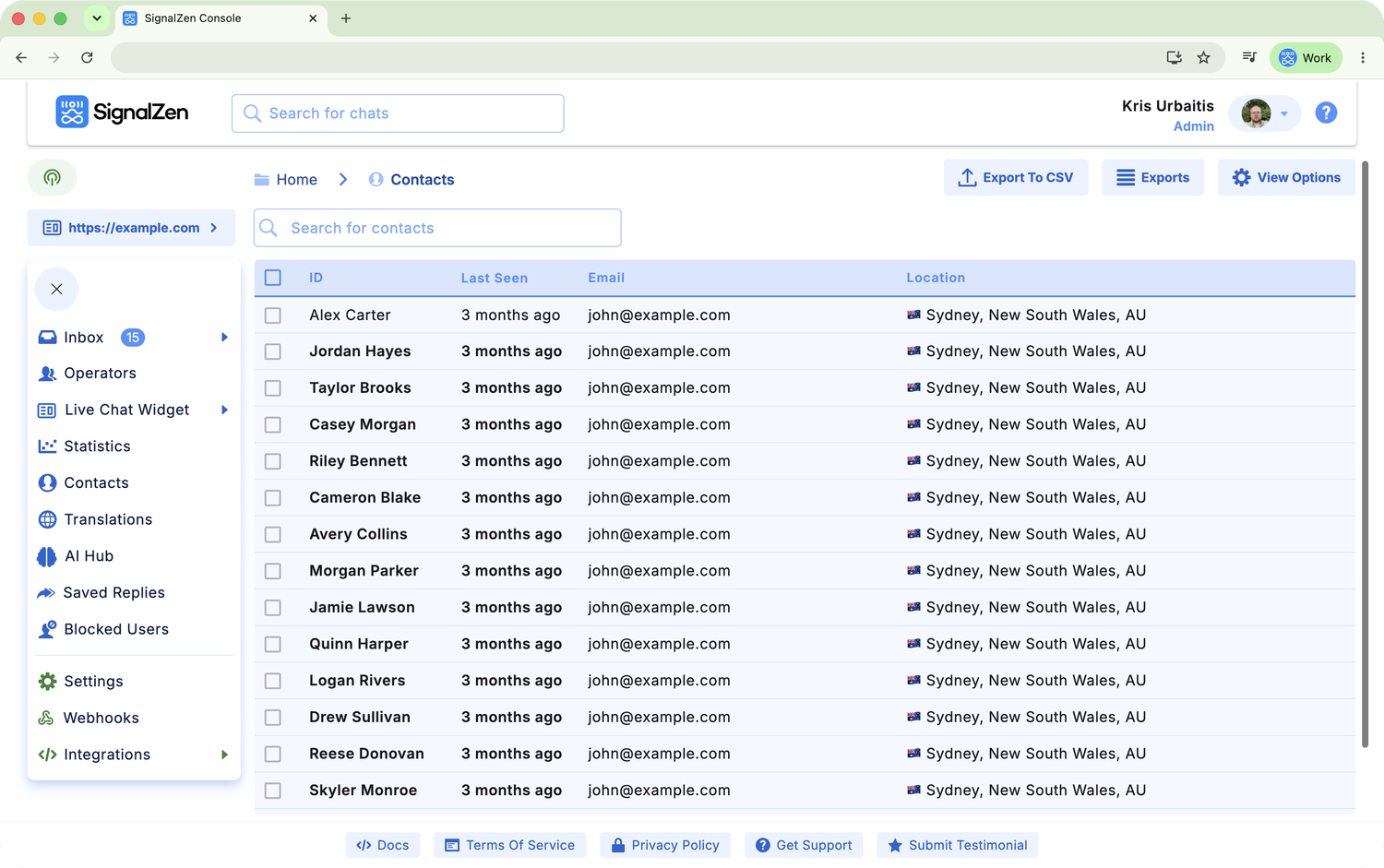1384x868 pixels.
Task: Click the page vertical scrollbar
Action: [x=1366, y=455]
